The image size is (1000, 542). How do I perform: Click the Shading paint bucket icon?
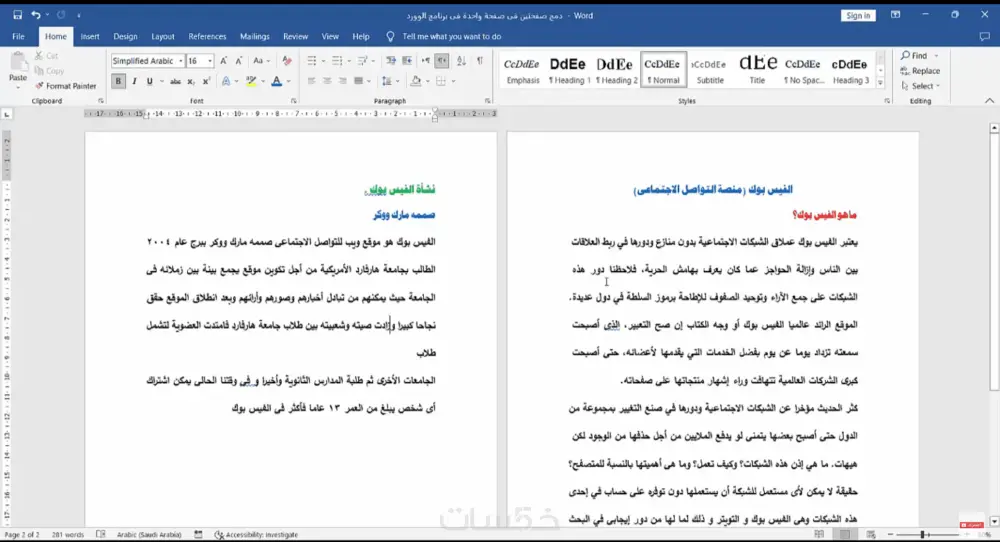pyautogui.click(x=416, y=81)
